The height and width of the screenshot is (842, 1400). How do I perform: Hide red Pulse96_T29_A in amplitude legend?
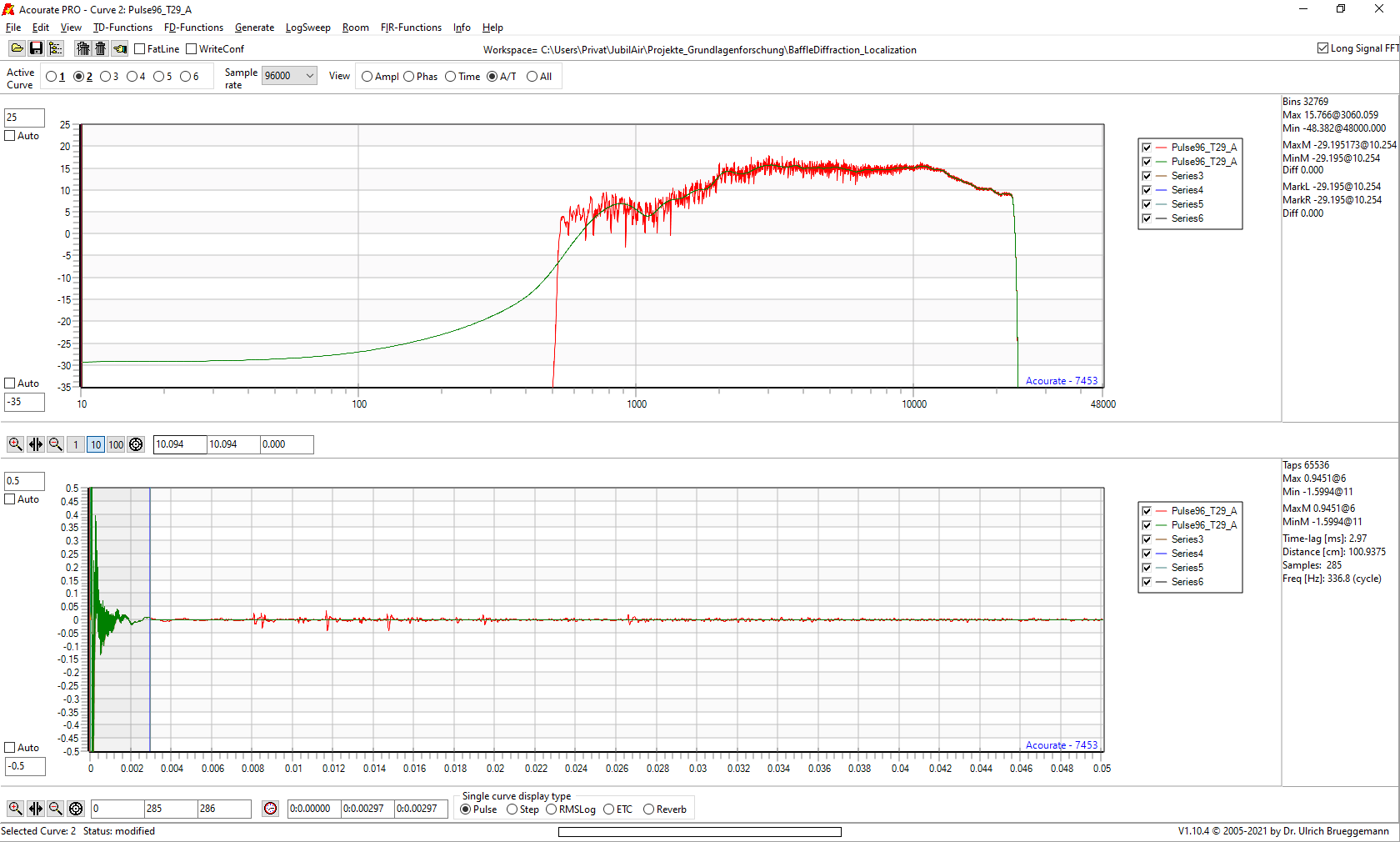1147,148
